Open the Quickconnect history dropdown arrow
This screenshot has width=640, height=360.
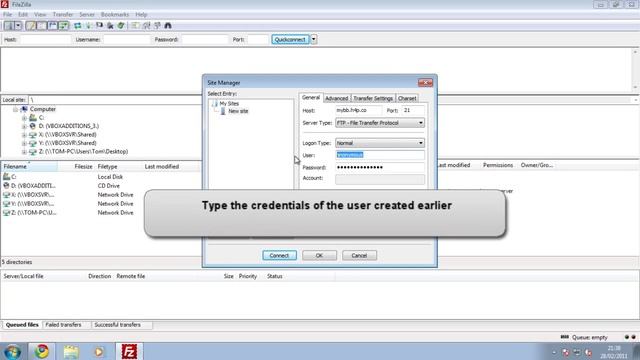click(x=313, y=40)
